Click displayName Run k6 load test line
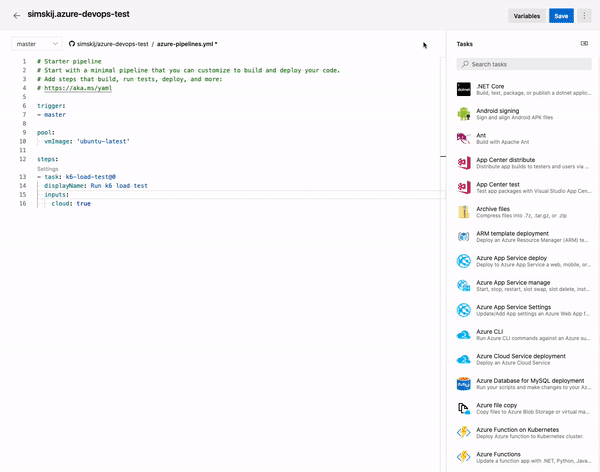The width and height of the screenshot is (600, 472). point(96,186)
